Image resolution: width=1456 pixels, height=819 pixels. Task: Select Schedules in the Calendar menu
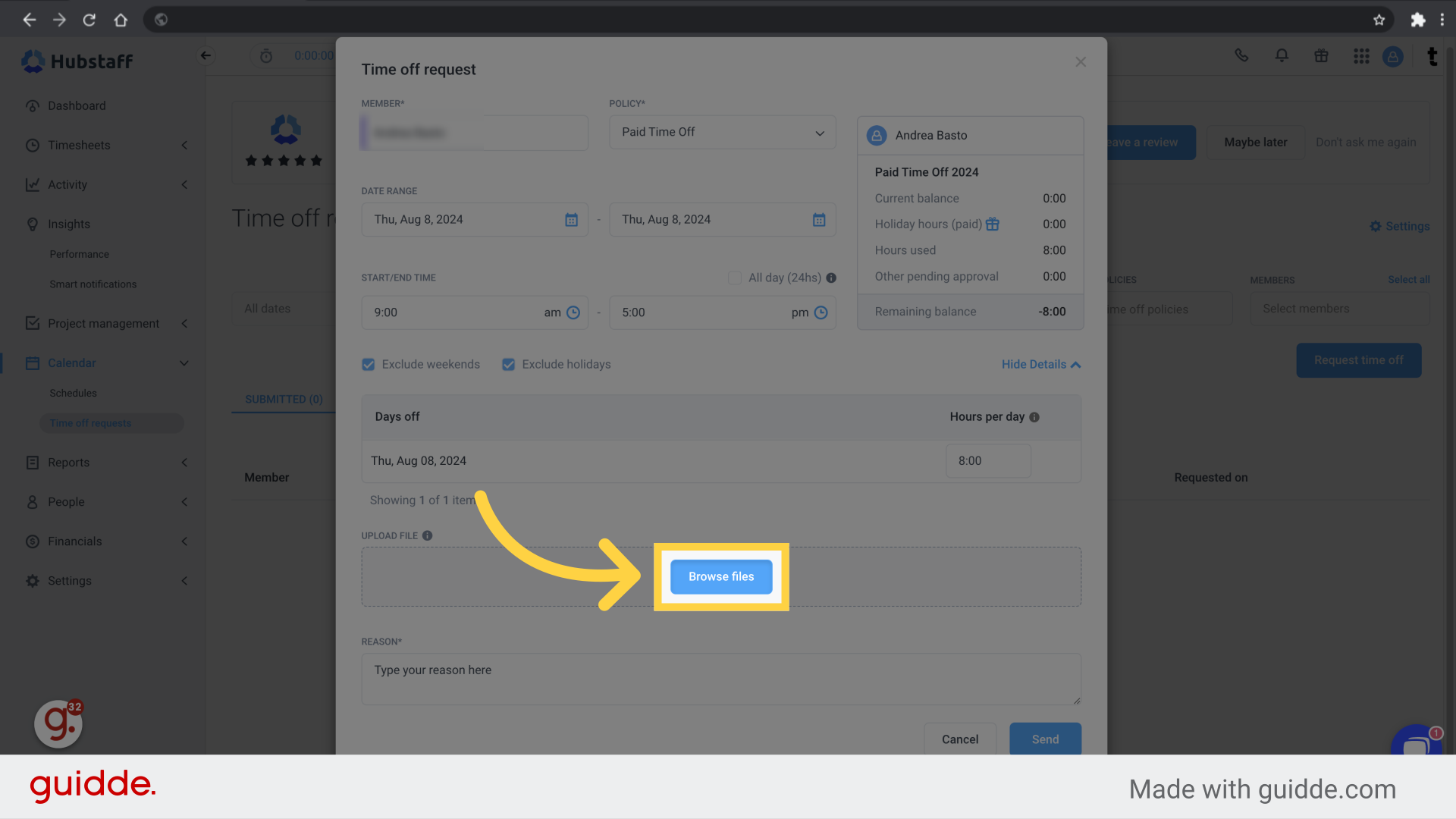73,393
